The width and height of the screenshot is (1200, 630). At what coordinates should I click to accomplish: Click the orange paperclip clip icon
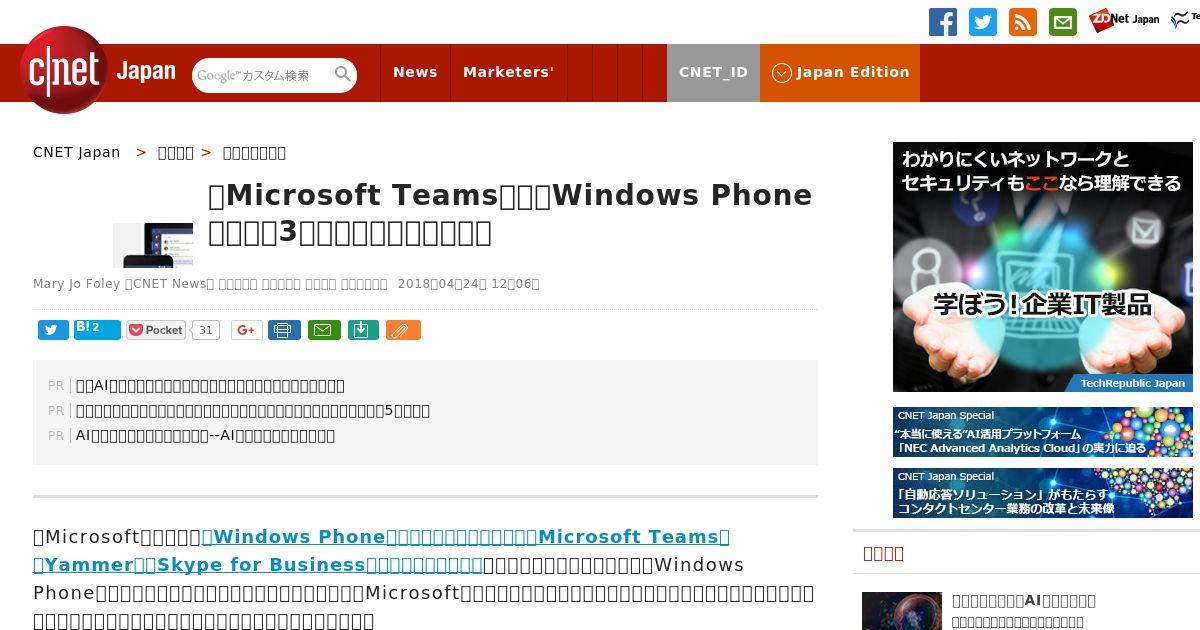pos(403,330)
